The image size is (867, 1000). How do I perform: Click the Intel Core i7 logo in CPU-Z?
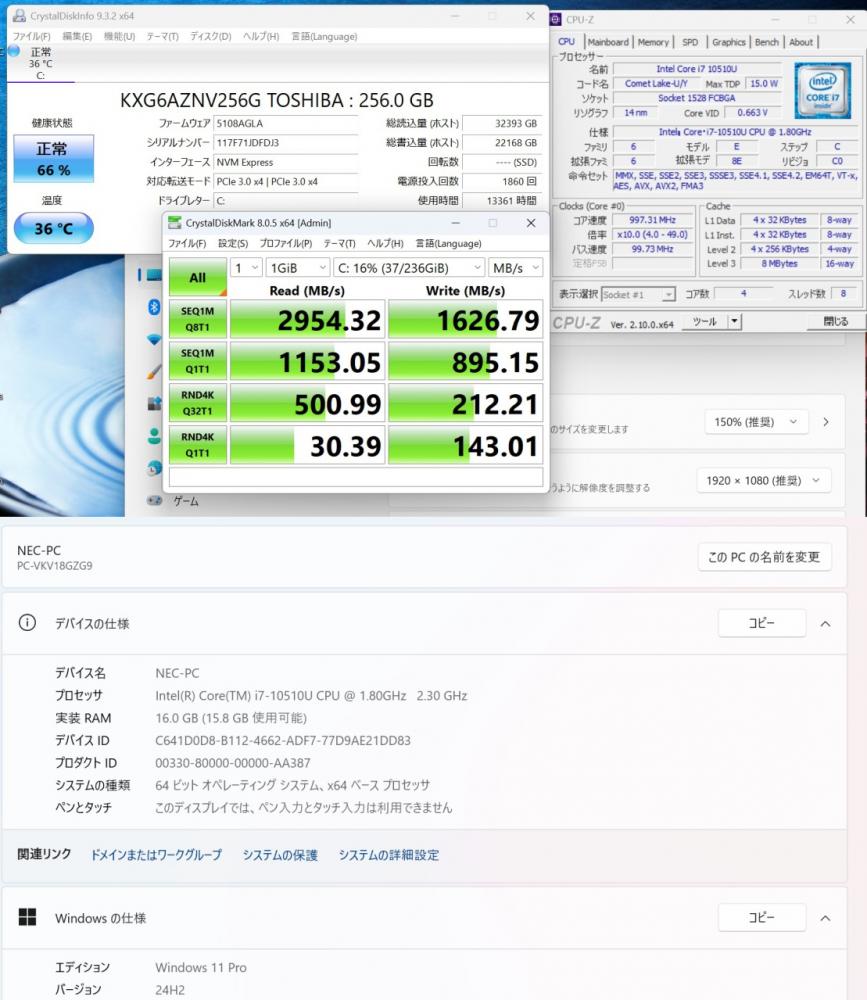tap(822, 90)
